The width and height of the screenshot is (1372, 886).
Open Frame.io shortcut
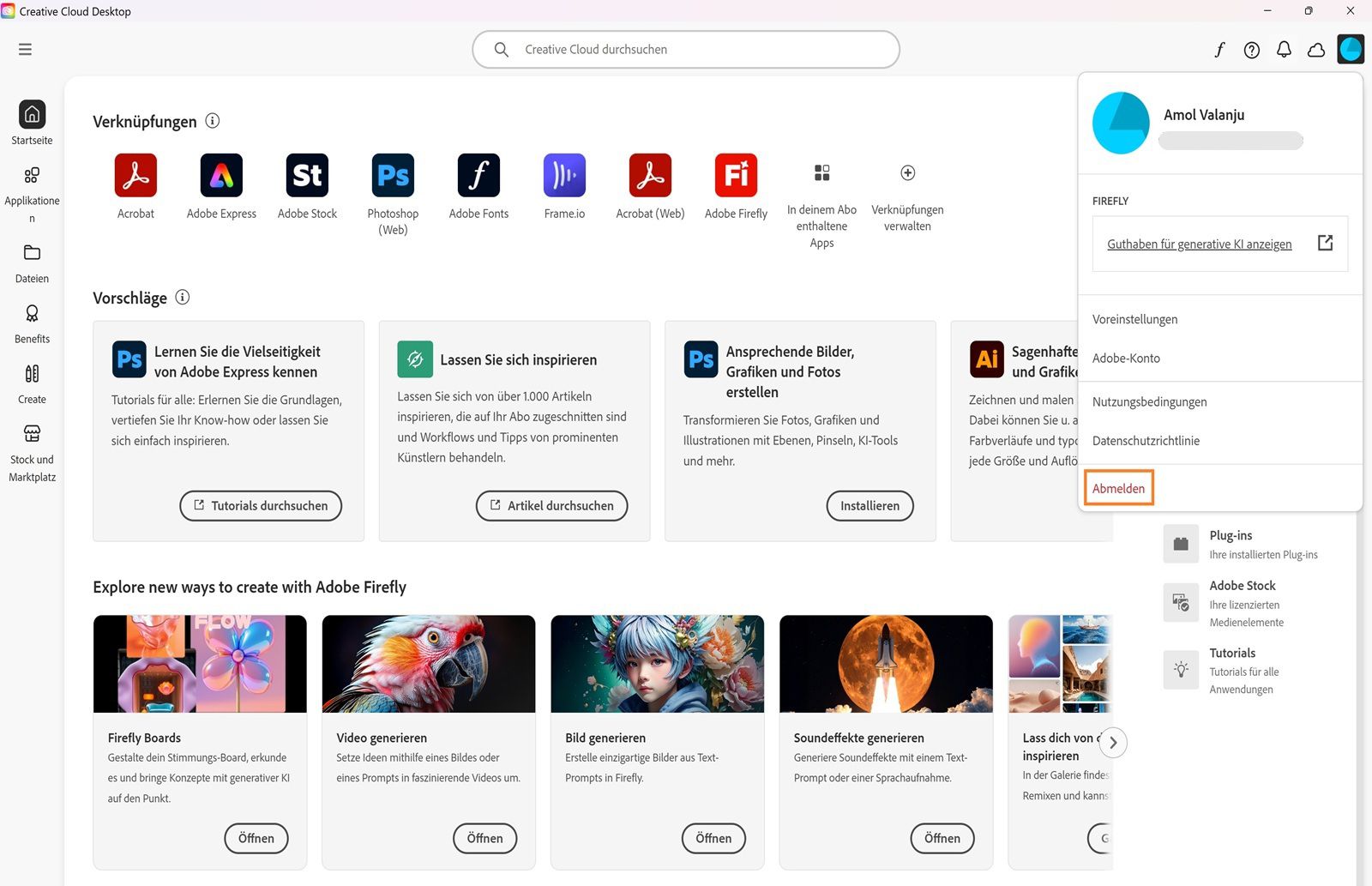[x=564, y=175]
